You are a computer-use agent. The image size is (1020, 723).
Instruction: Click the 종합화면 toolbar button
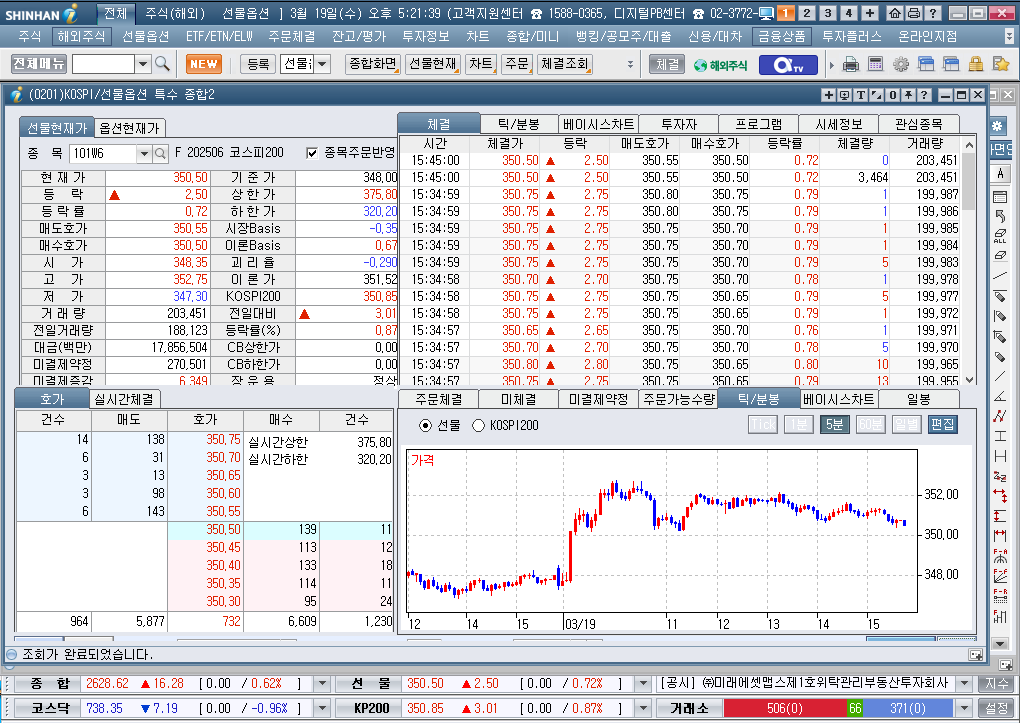373,64
